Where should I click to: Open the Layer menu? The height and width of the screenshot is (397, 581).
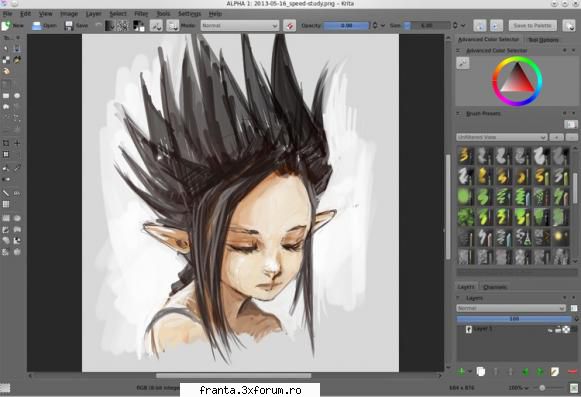tap(93, 14)
